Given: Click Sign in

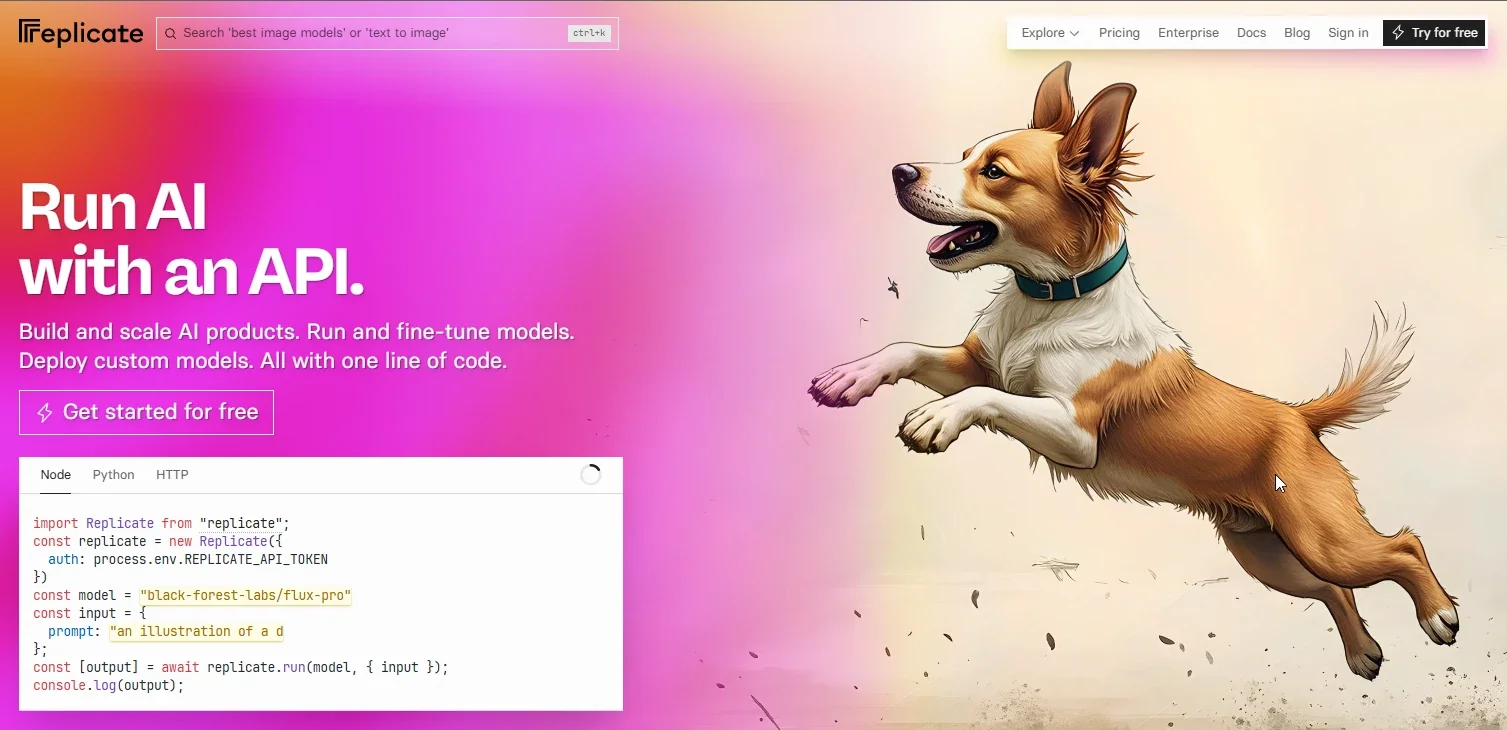Looking at the screenshot, I should (1348, 33).
